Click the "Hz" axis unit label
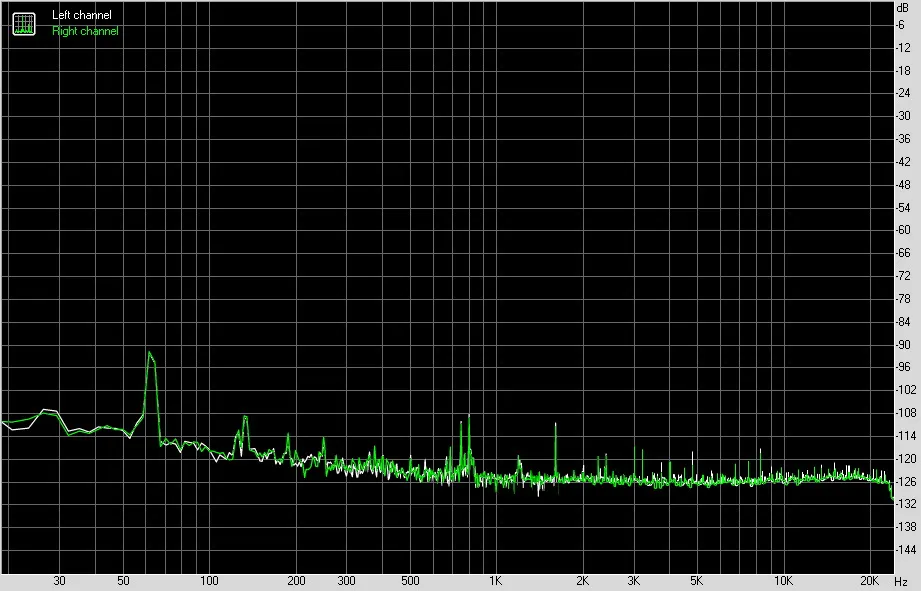The height and width of the screenshot is (591, 921). [902, 582]
